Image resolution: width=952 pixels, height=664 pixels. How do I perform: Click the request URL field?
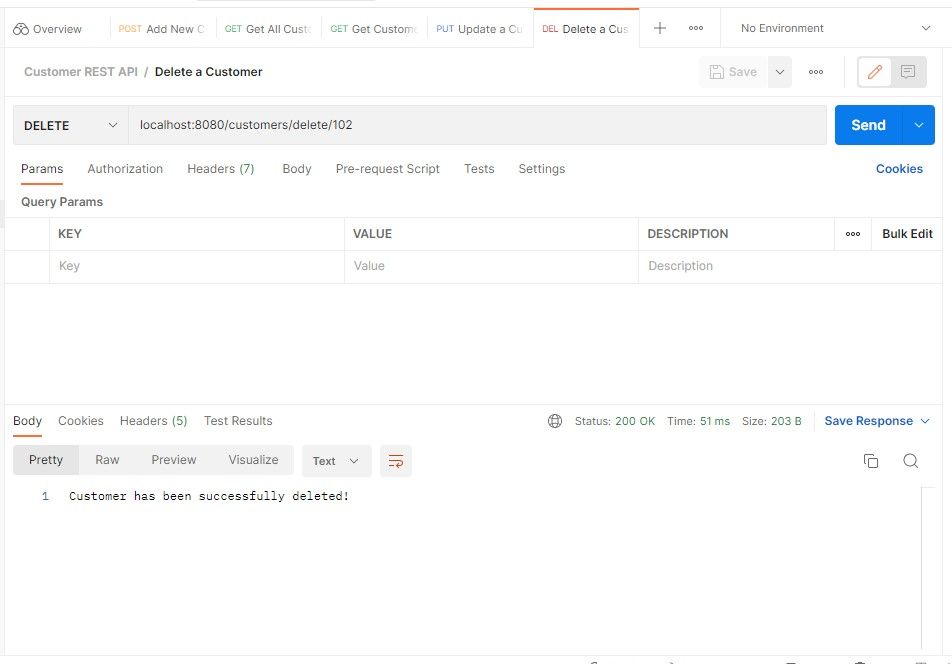pos(400,125)
